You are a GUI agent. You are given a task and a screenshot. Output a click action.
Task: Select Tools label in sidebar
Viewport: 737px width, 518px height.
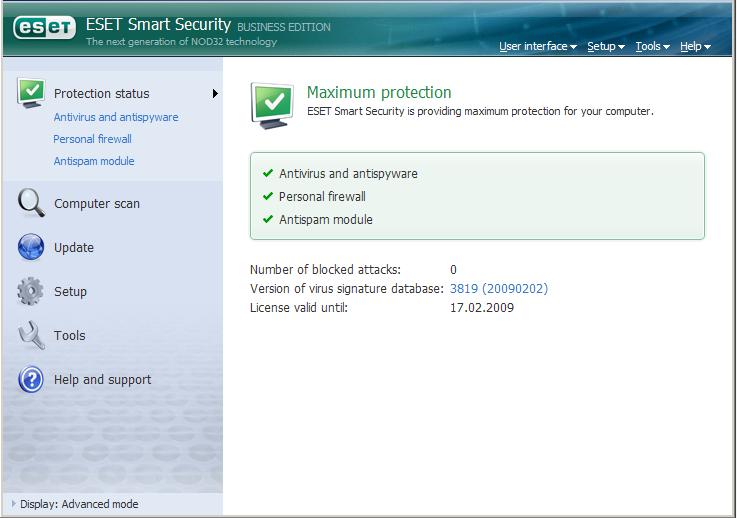pyautogui.click(x=70, y=336)
